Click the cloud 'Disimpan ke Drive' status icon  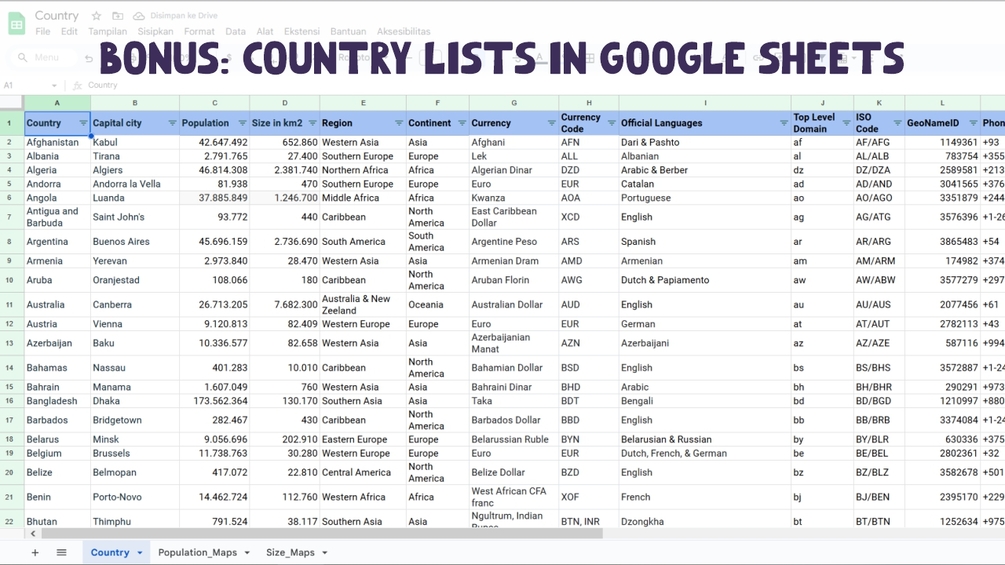click(138, 15)
